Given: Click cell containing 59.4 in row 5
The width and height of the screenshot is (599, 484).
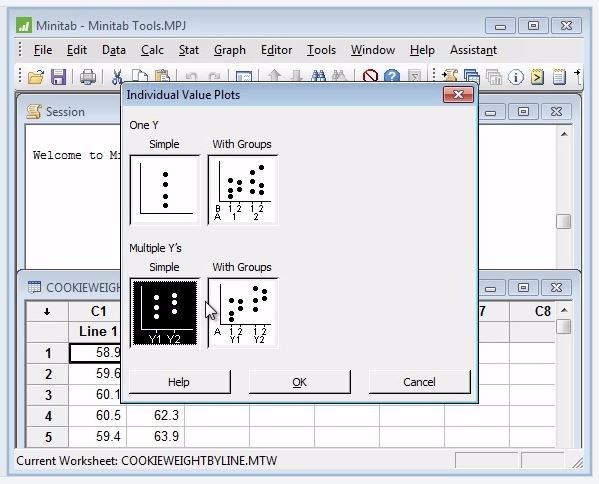Looking at the screenshot, I should coord(98,436).
